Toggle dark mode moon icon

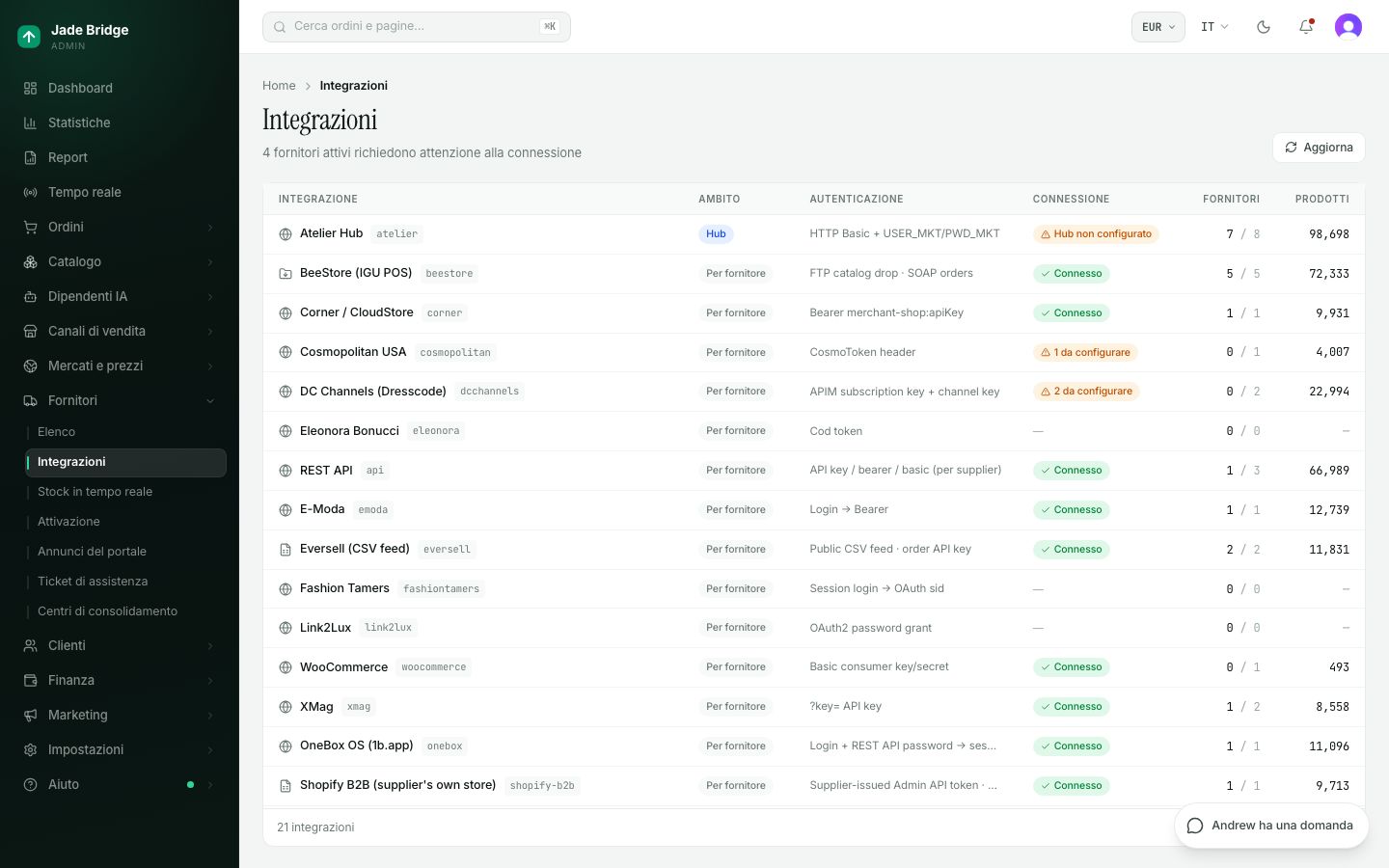1264,27
